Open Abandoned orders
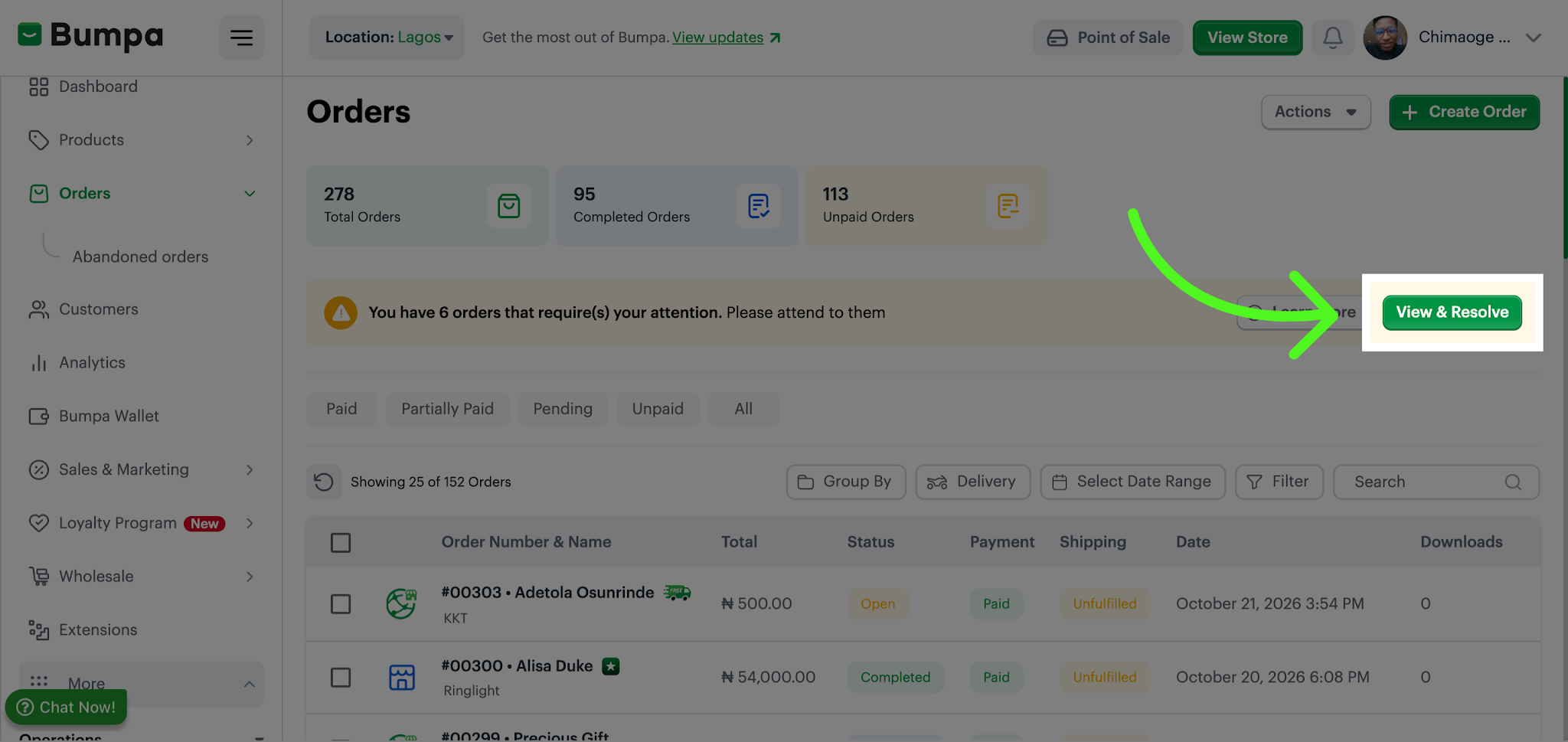 click(140, 257)
